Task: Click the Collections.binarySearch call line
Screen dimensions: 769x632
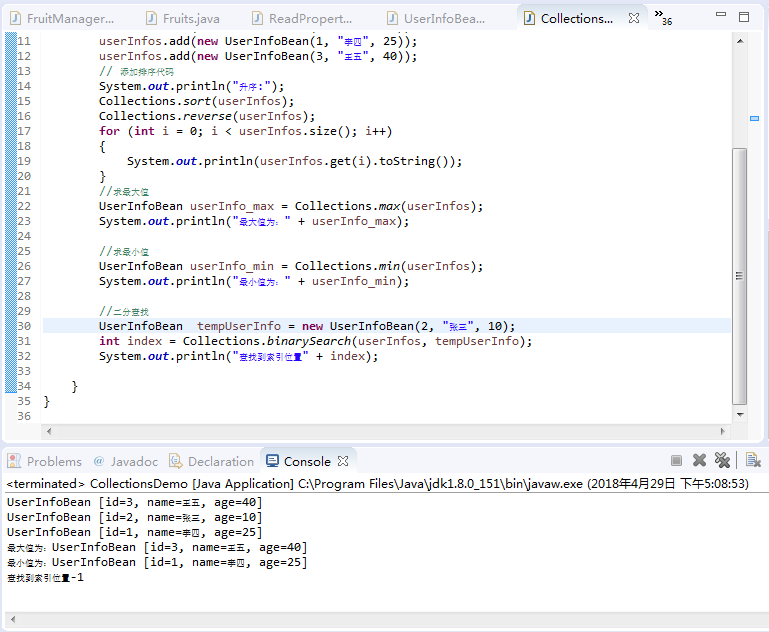Action: pos(315,341)
